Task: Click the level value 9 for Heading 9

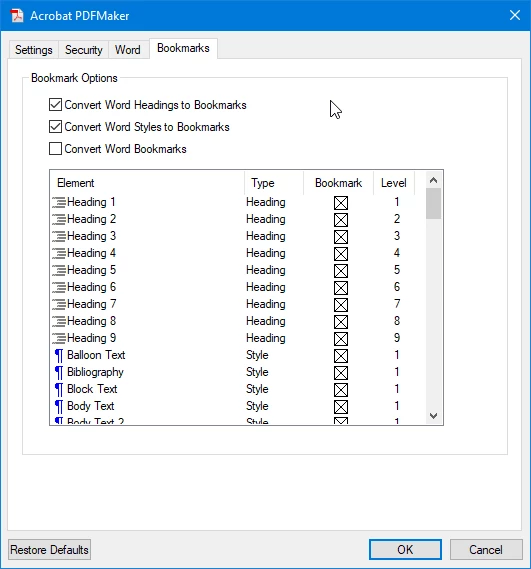Action: [397, 338]
